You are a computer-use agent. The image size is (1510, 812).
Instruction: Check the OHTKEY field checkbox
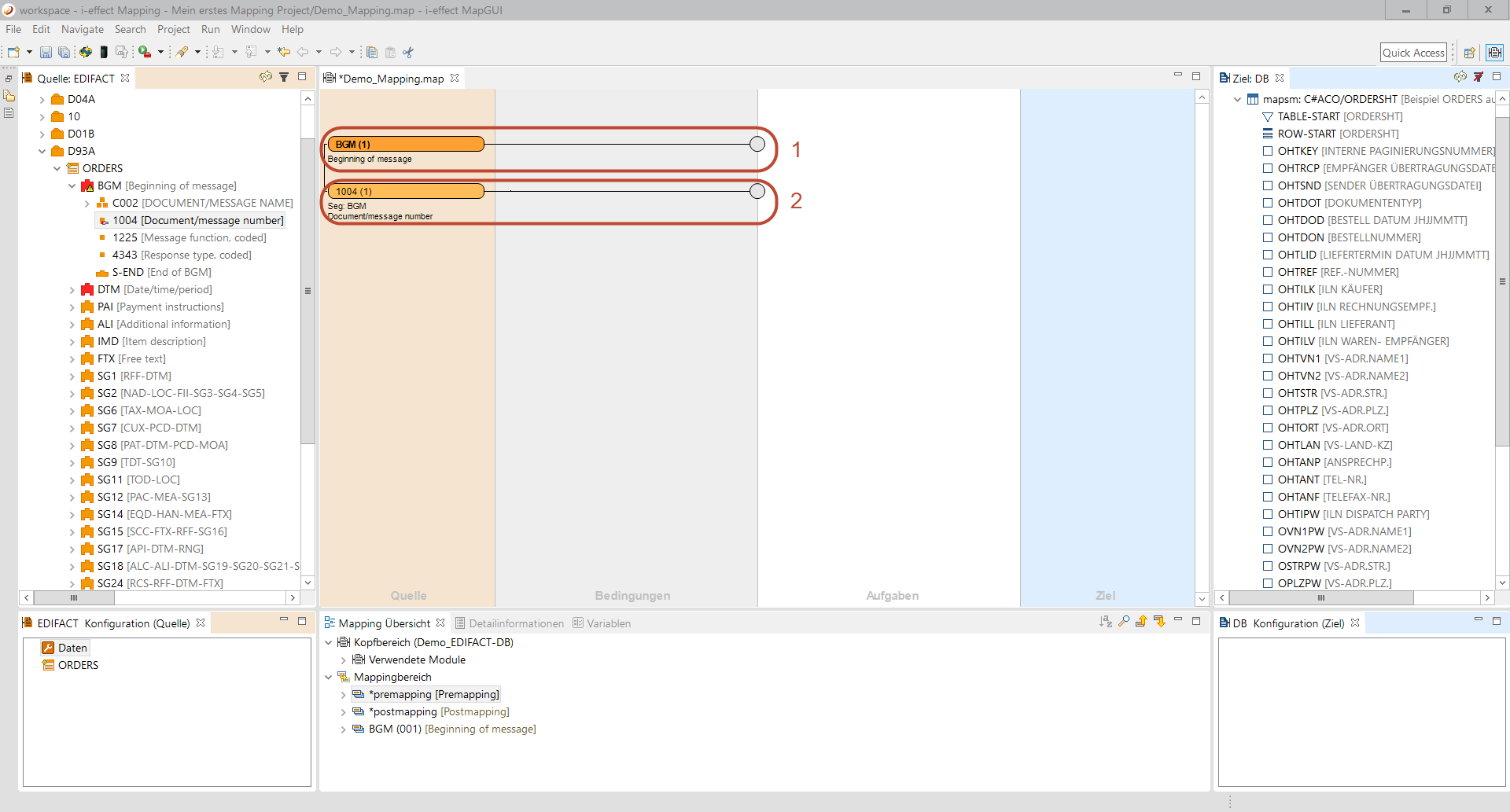(1267, 151)
